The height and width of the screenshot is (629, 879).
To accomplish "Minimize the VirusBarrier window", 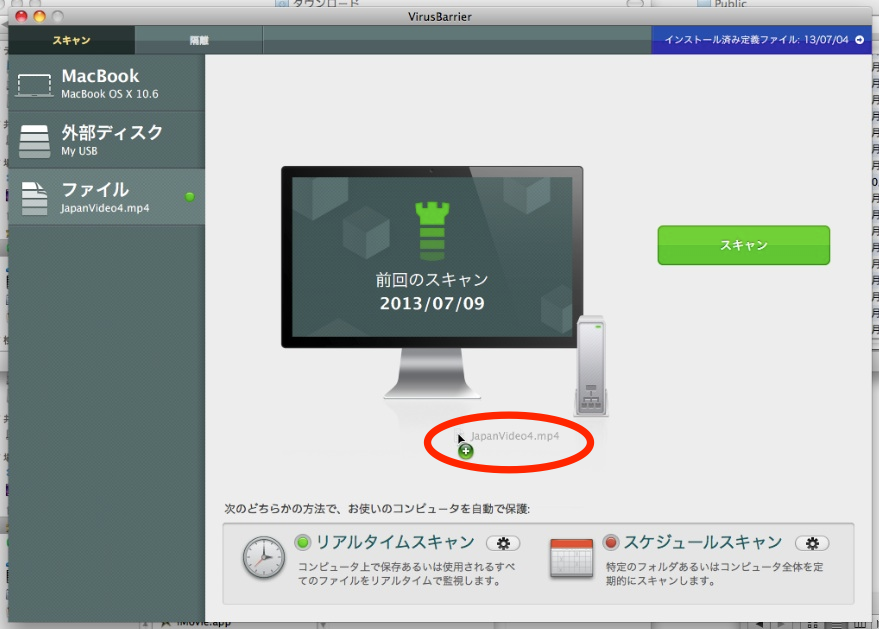I will 39,16.
